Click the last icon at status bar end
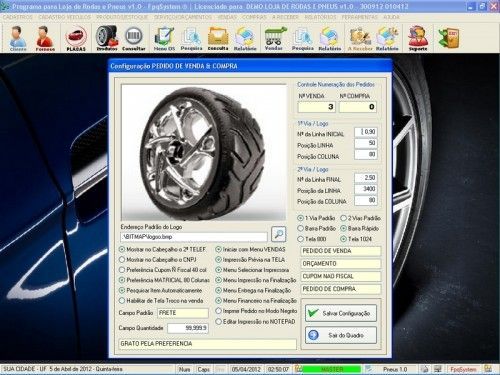 (488, 369)
